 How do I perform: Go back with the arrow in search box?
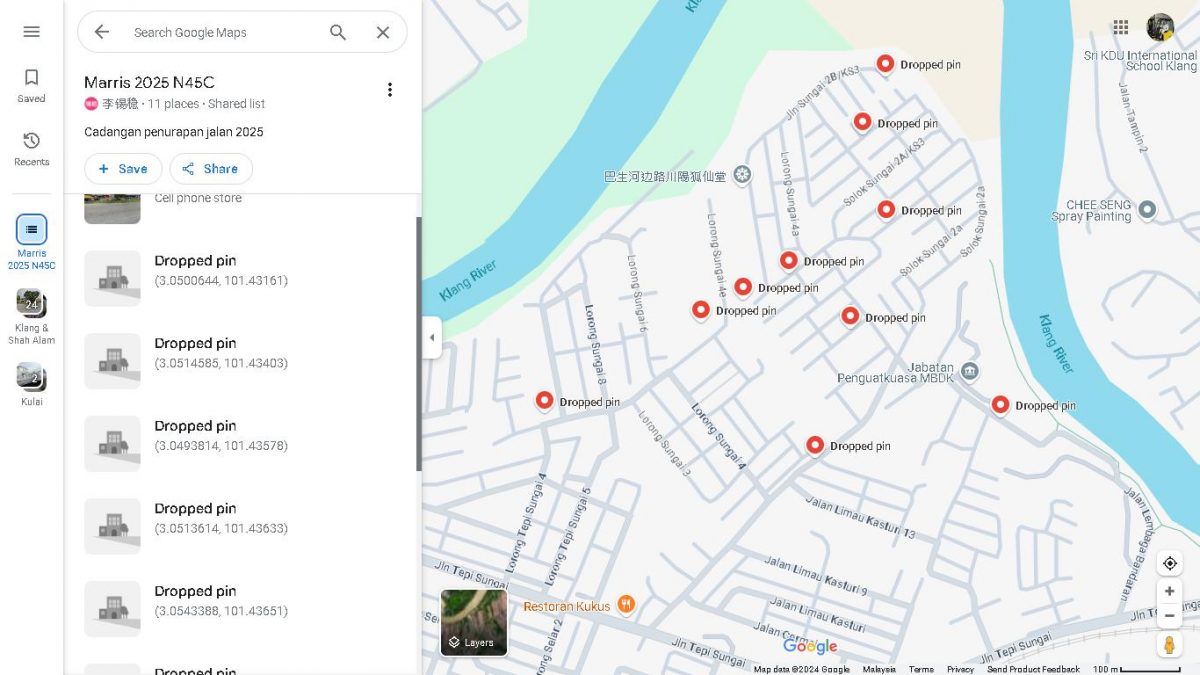pyautogui.click(x=101, y=32)
